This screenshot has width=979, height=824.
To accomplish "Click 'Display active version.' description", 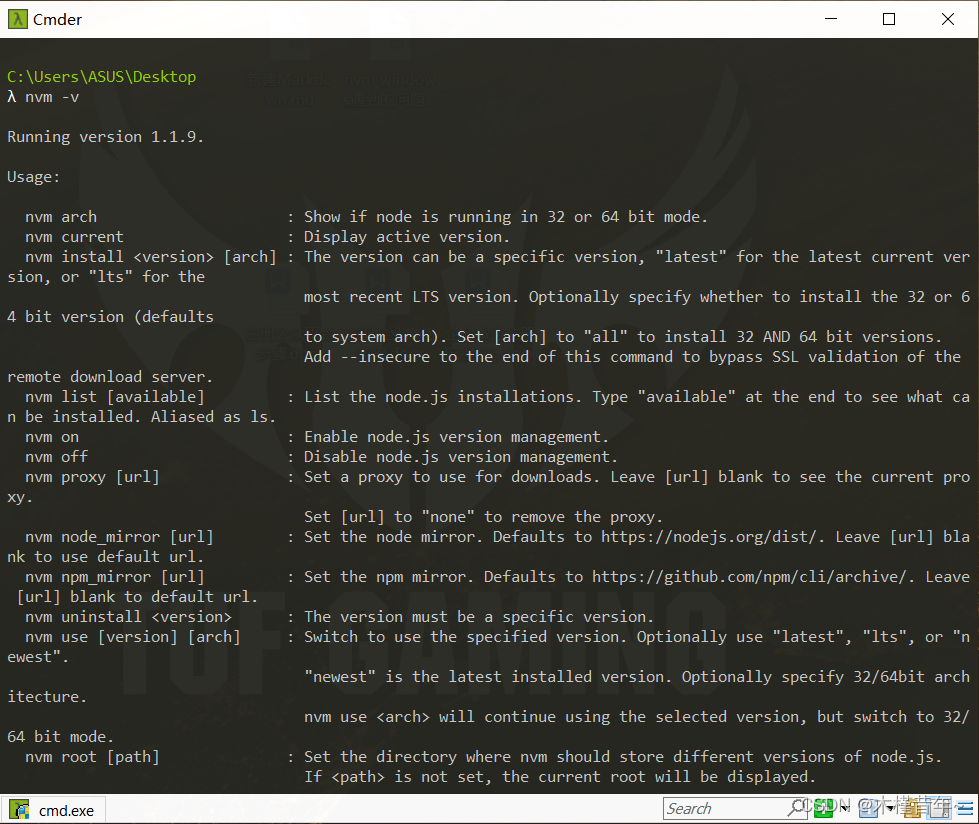I will (406, 237).
